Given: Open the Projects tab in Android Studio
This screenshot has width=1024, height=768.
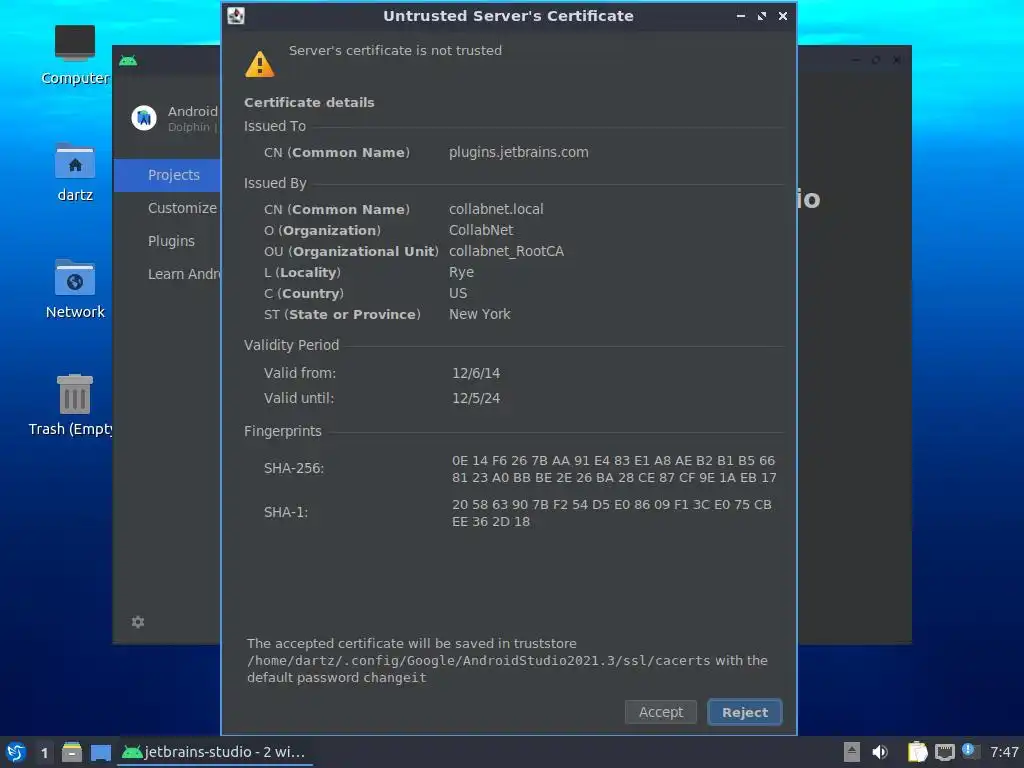Looking at the screenshot, I should (167, 175).
